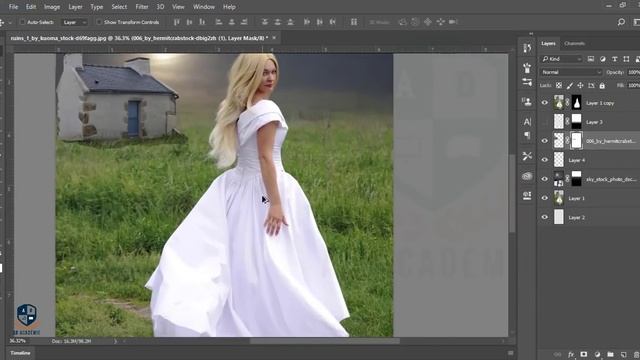The image size is (640, 360).
Task: Open the Edit menu
Action: [31, 7]
